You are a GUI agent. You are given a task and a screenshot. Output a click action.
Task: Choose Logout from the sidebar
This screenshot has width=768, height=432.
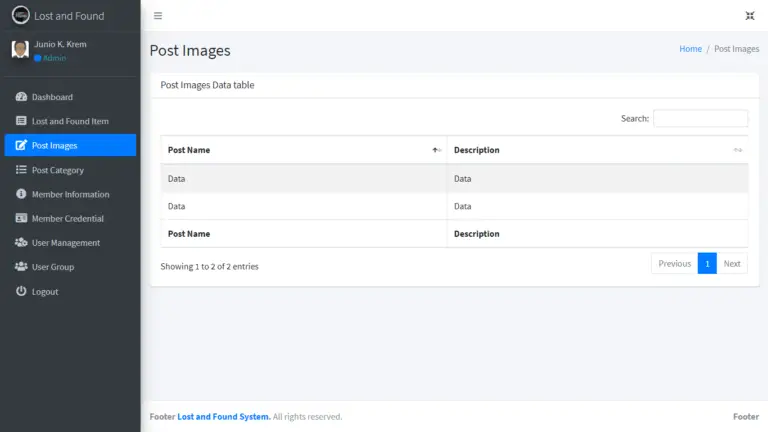click(71, 291)
